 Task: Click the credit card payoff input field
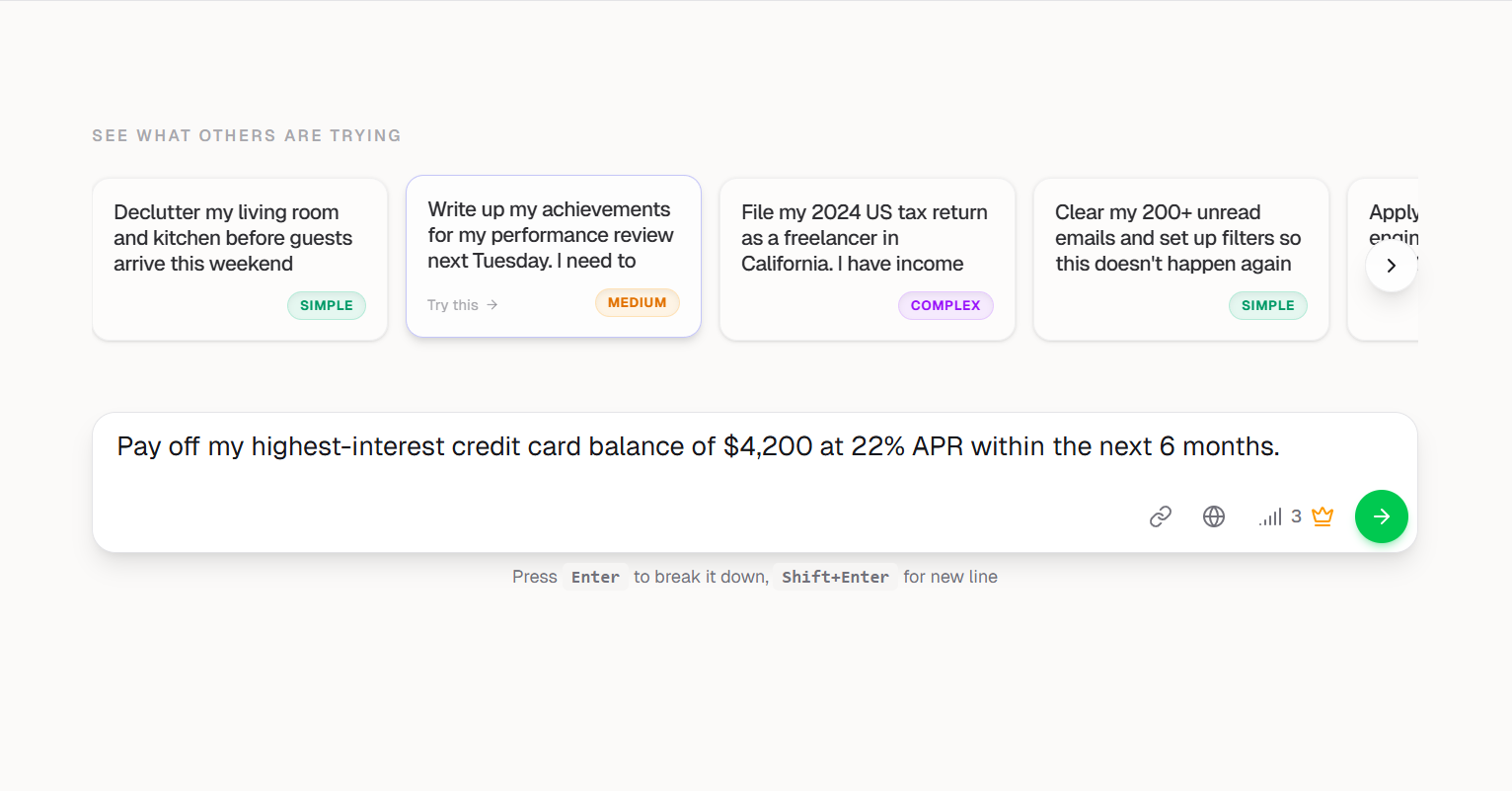point(691,446)
